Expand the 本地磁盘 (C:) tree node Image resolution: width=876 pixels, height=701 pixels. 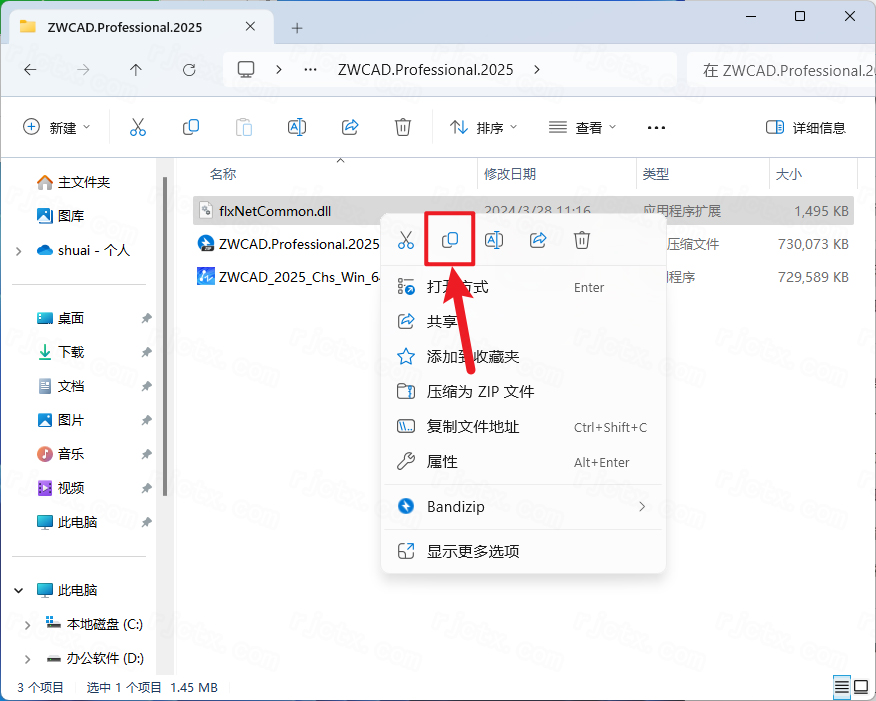28,624
